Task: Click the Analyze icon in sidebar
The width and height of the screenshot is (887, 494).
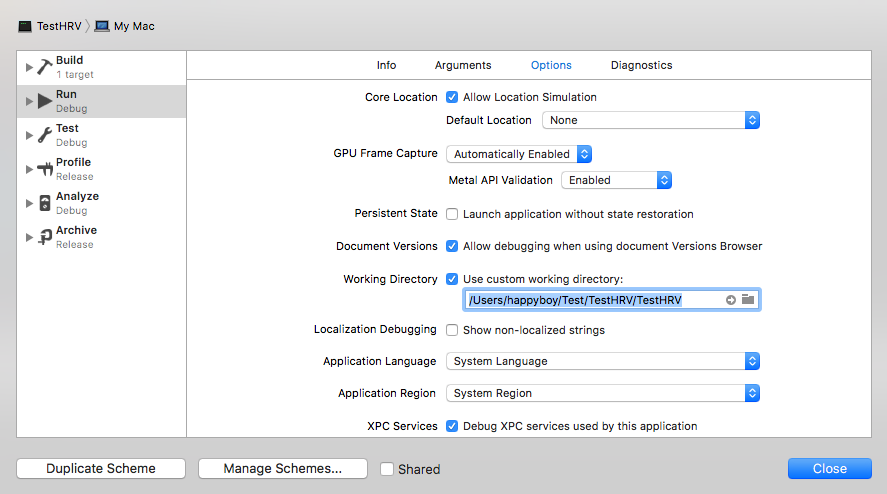Action: [45, 203]
